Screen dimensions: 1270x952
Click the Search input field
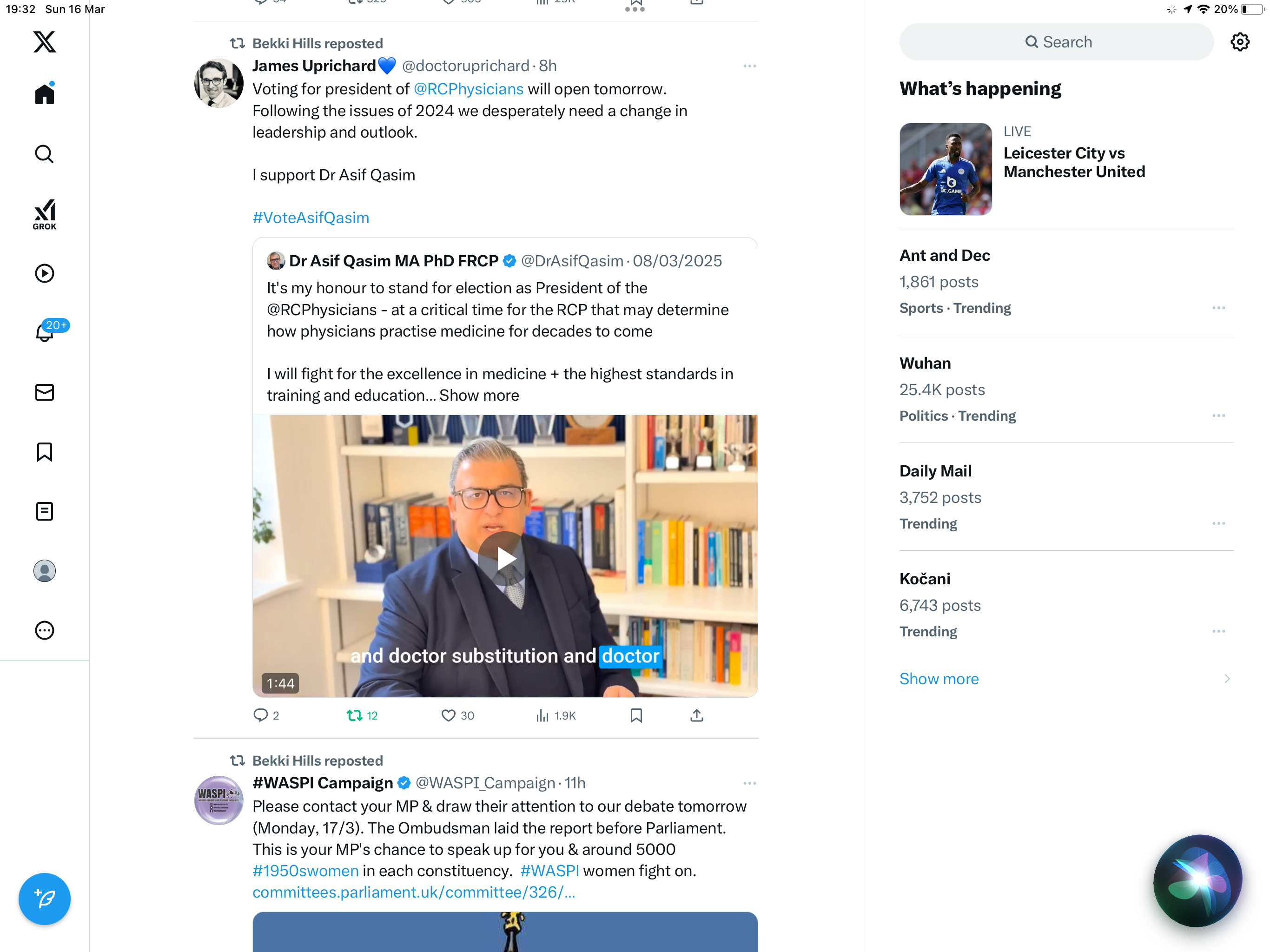1057,42
